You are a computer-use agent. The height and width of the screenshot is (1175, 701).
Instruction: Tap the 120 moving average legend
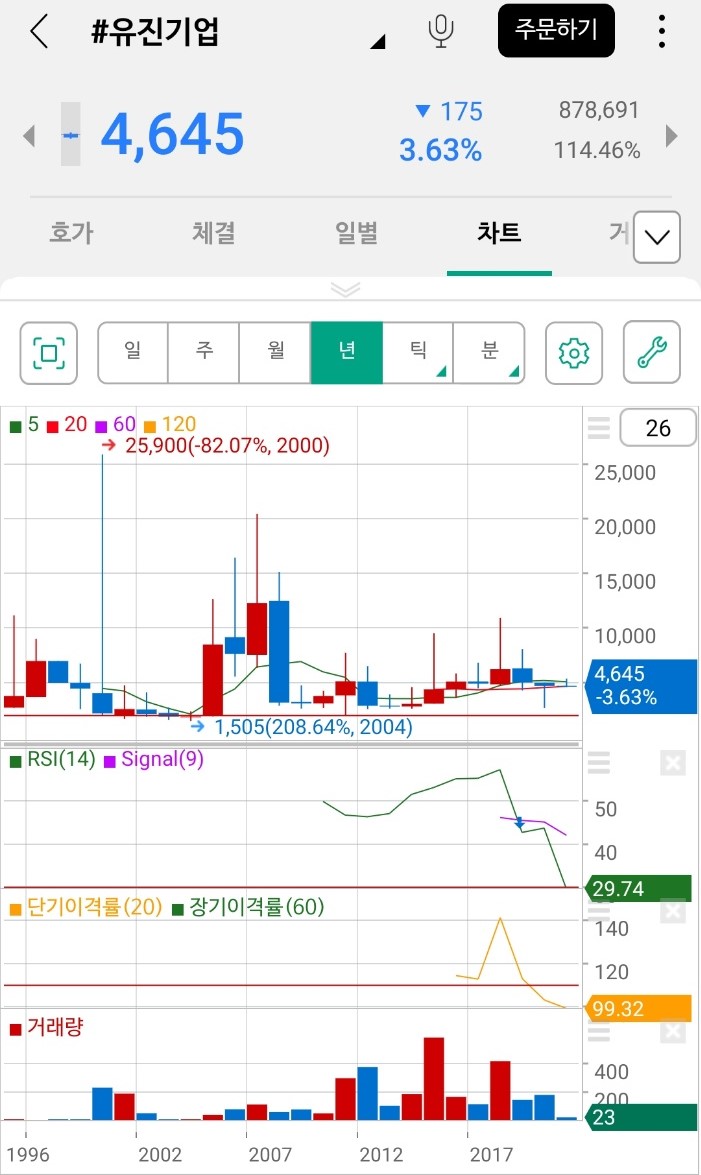(x=170, y=424)
